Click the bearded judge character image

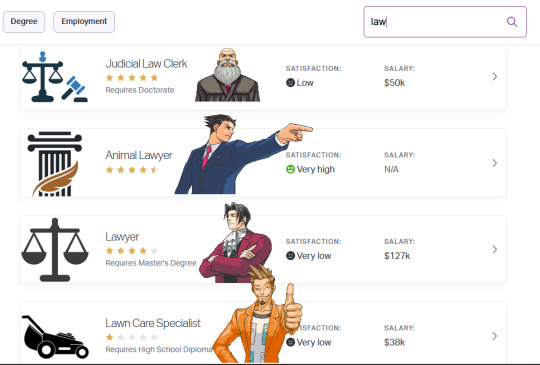[227, 75]
